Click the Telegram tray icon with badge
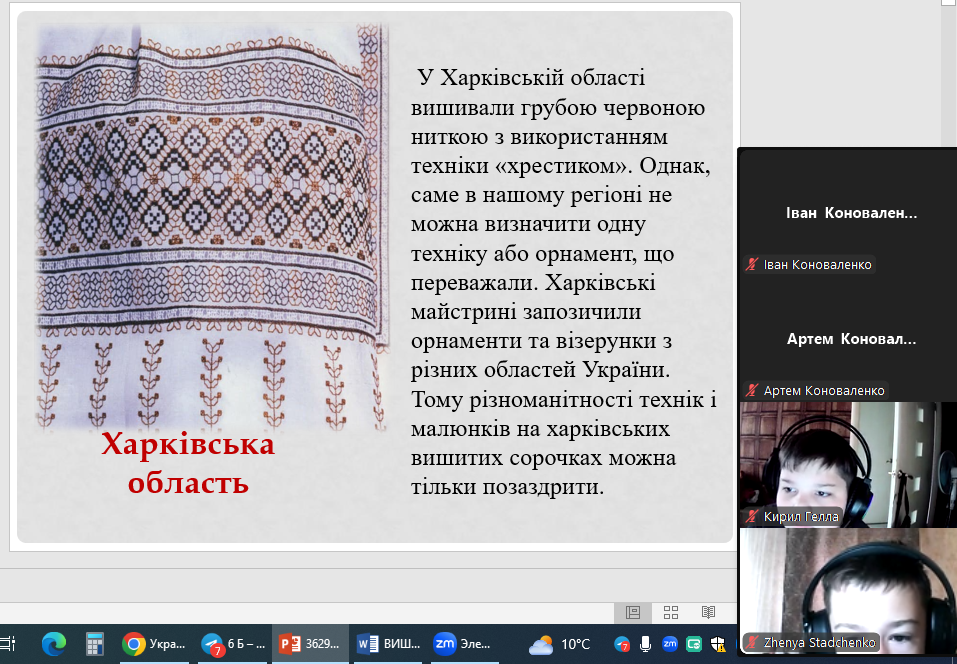This screenshot has width=957, height=664. 622,644
